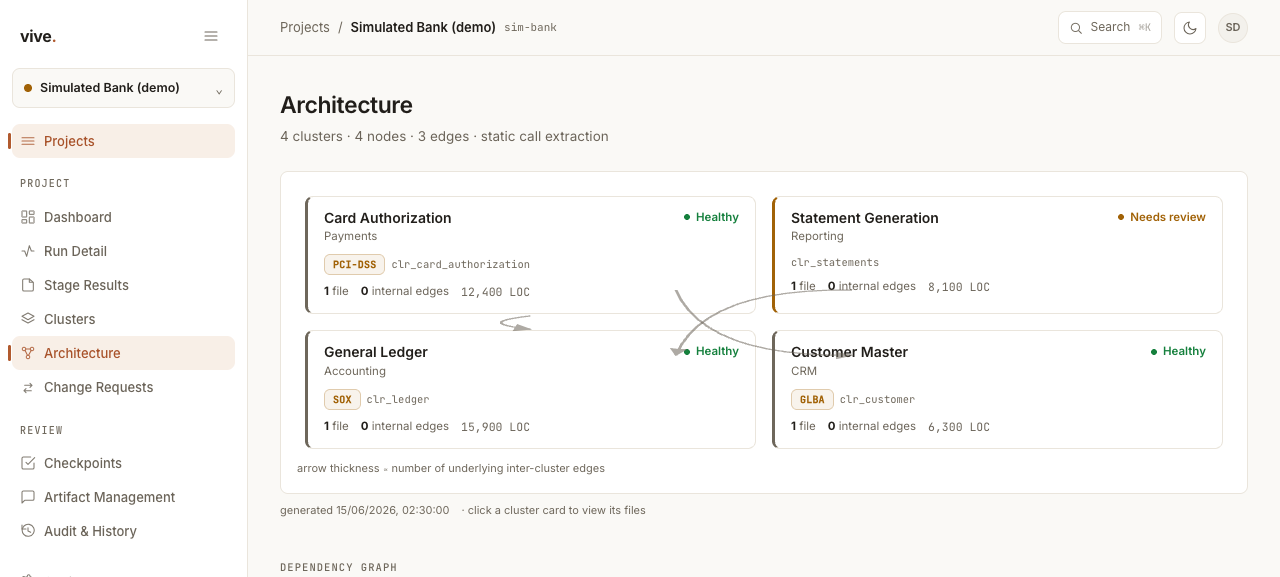Click the 6,300 LOC value
The height and width of the screenshot is (577, 1280).
coord(959,427)
